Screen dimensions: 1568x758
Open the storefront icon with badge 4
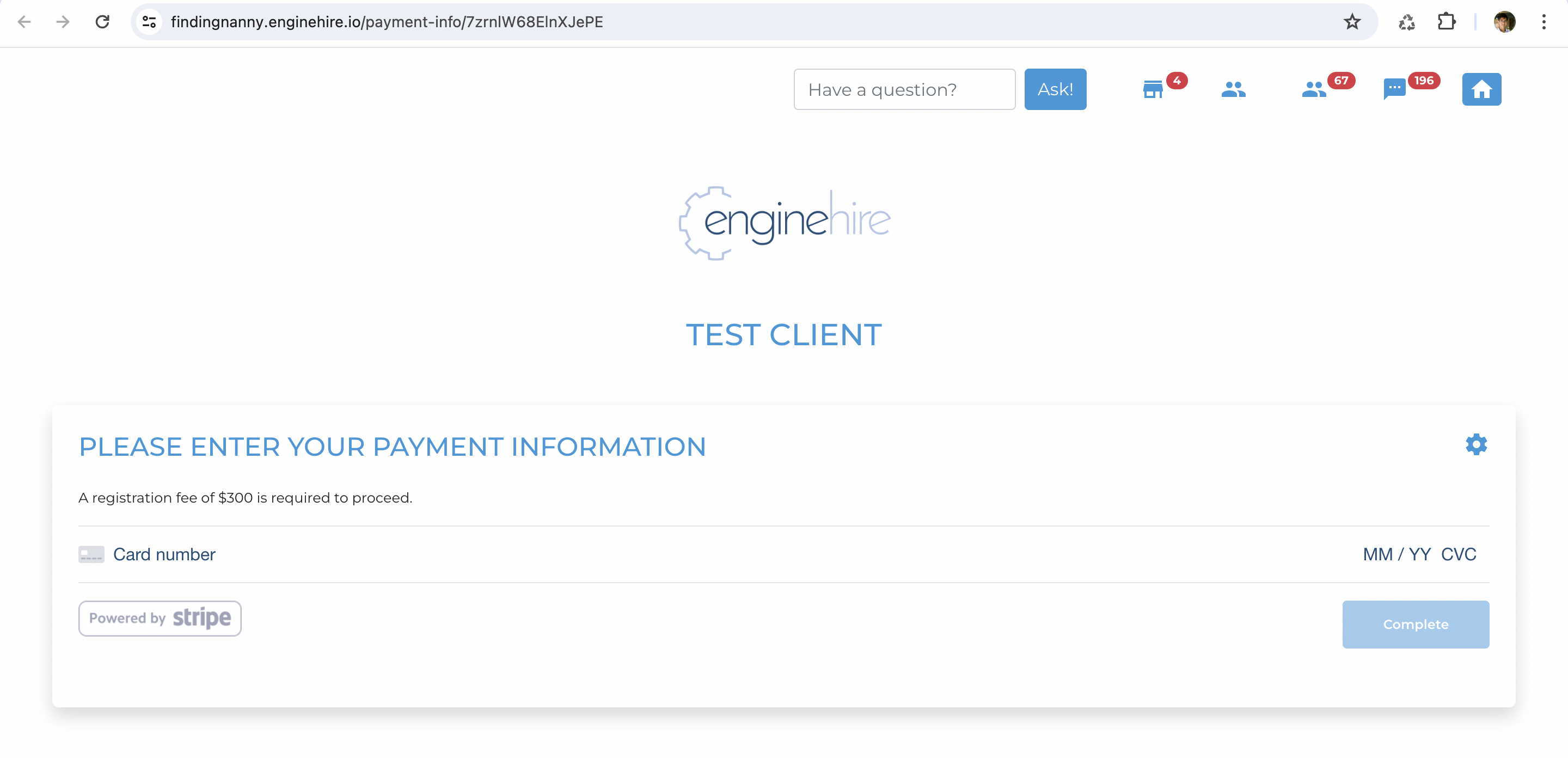[x=1153, y=89]
